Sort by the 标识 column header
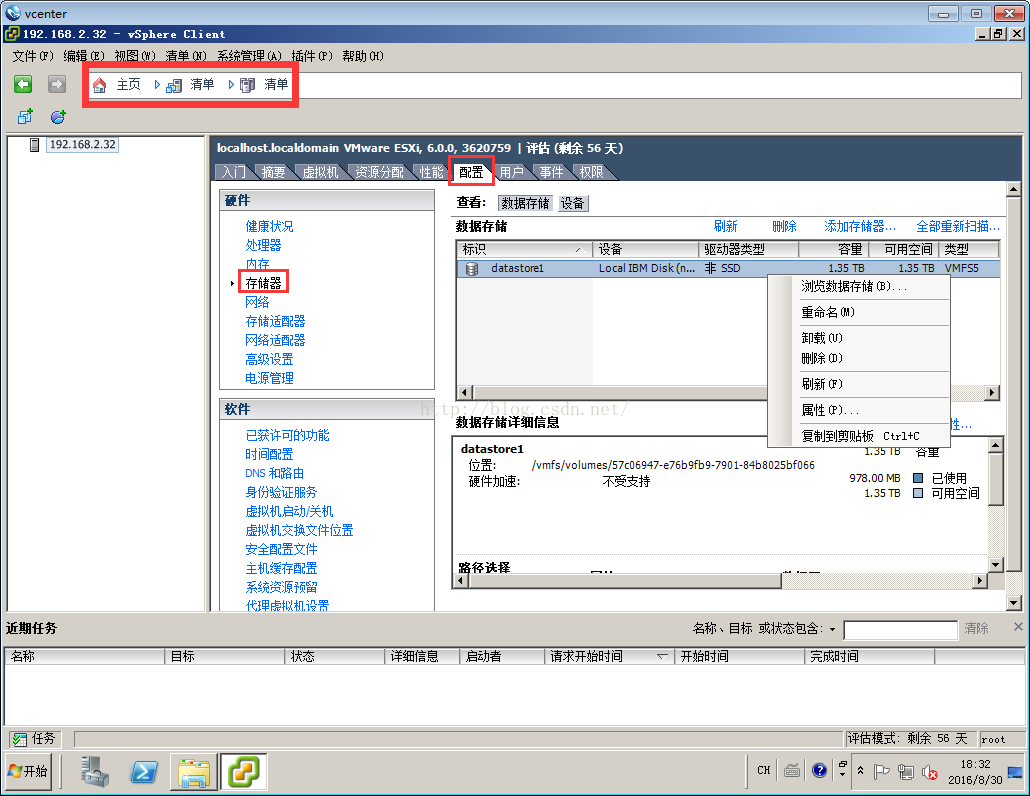 (x=524, y=250)
